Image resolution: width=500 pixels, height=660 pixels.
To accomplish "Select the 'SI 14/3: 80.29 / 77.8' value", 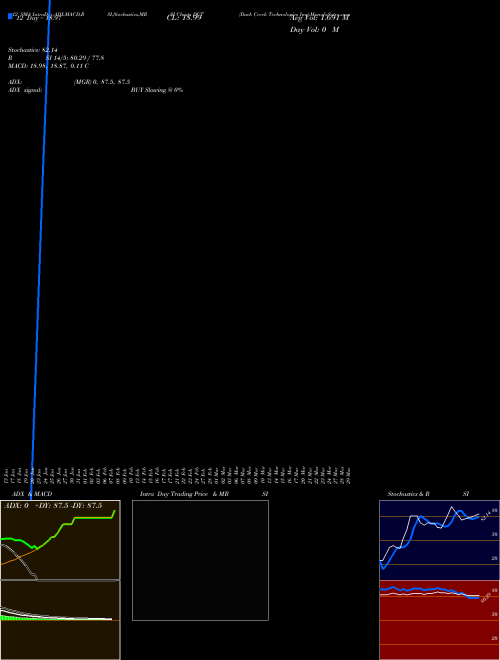I will point(74,58).
